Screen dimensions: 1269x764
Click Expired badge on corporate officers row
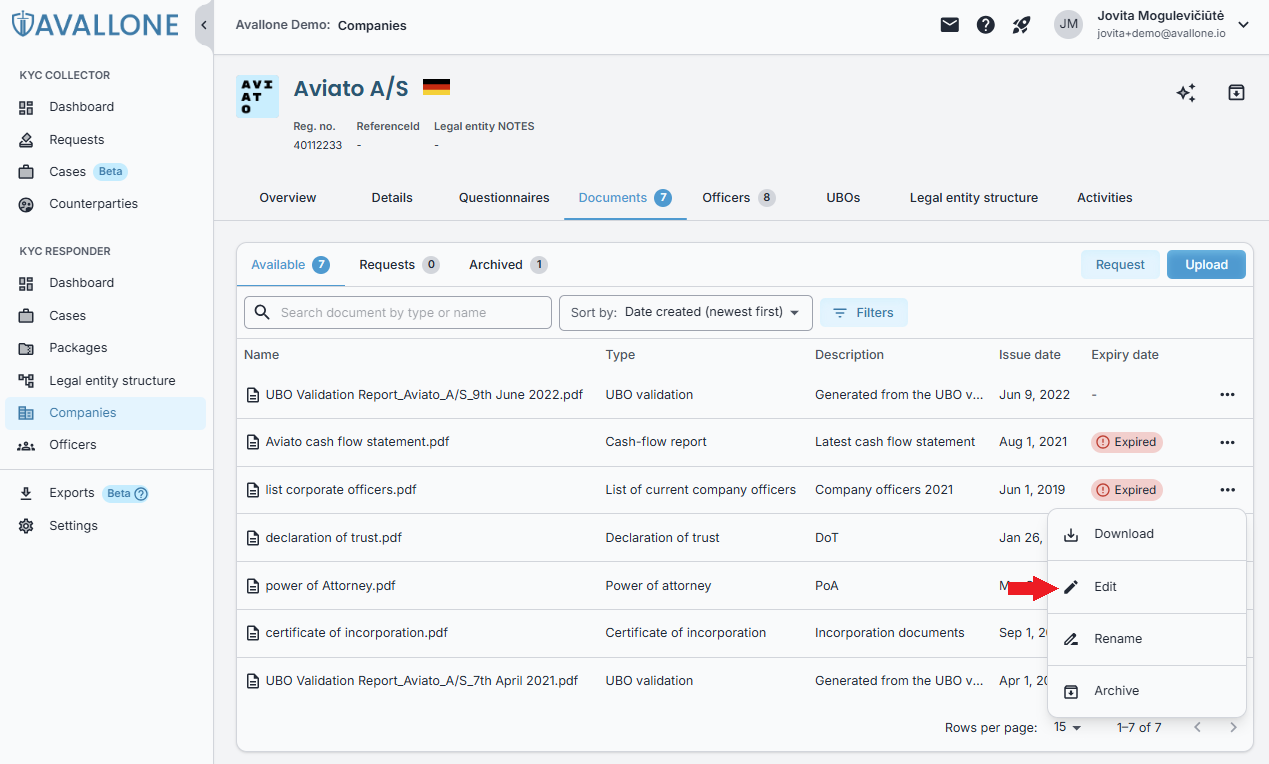(x=1127, y=490)
